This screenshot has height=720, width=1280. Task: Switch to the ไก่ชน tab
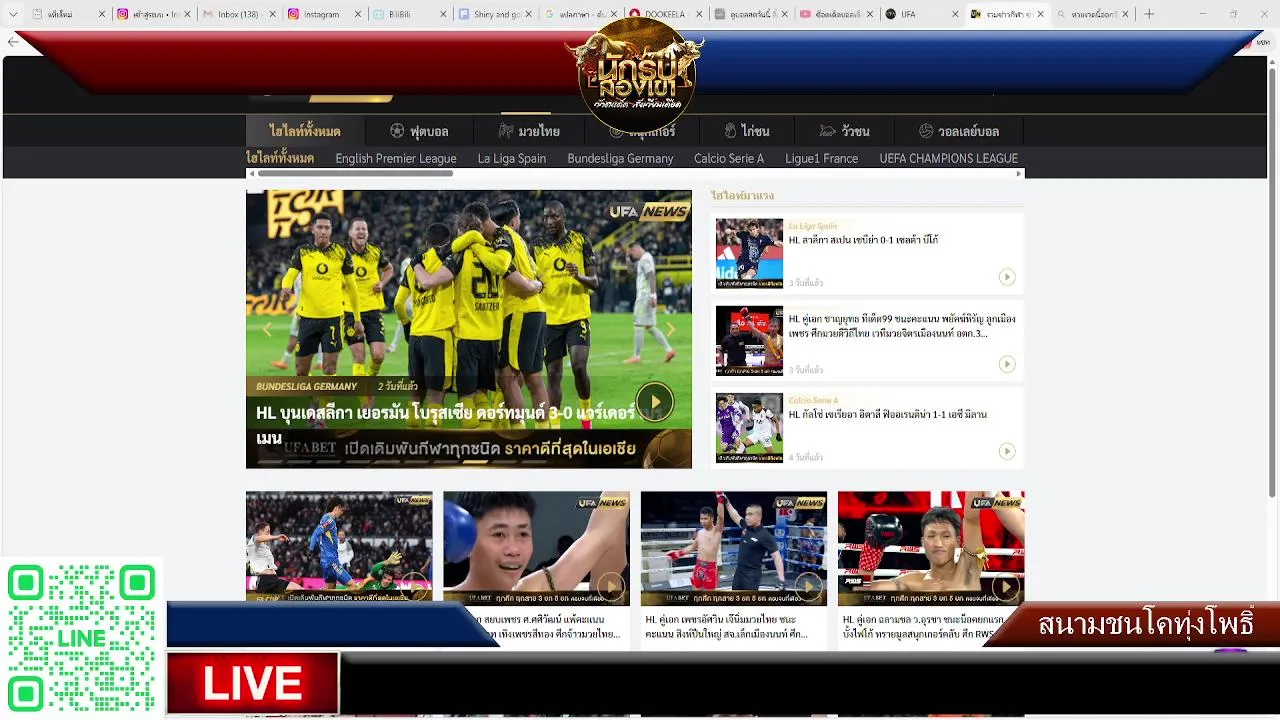[745, 131]
